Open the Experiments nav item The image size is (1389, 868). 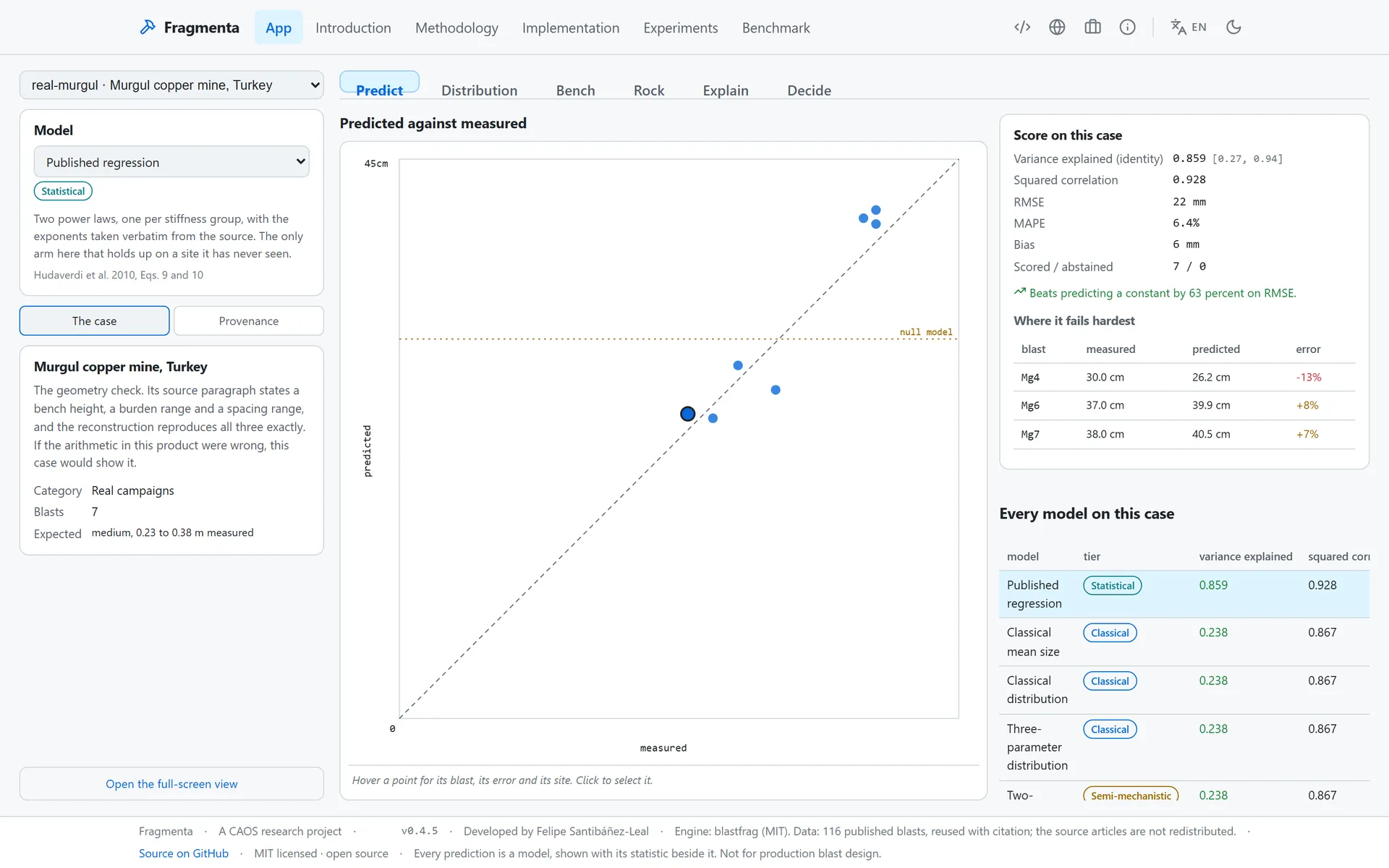click(x=681, y=27)
